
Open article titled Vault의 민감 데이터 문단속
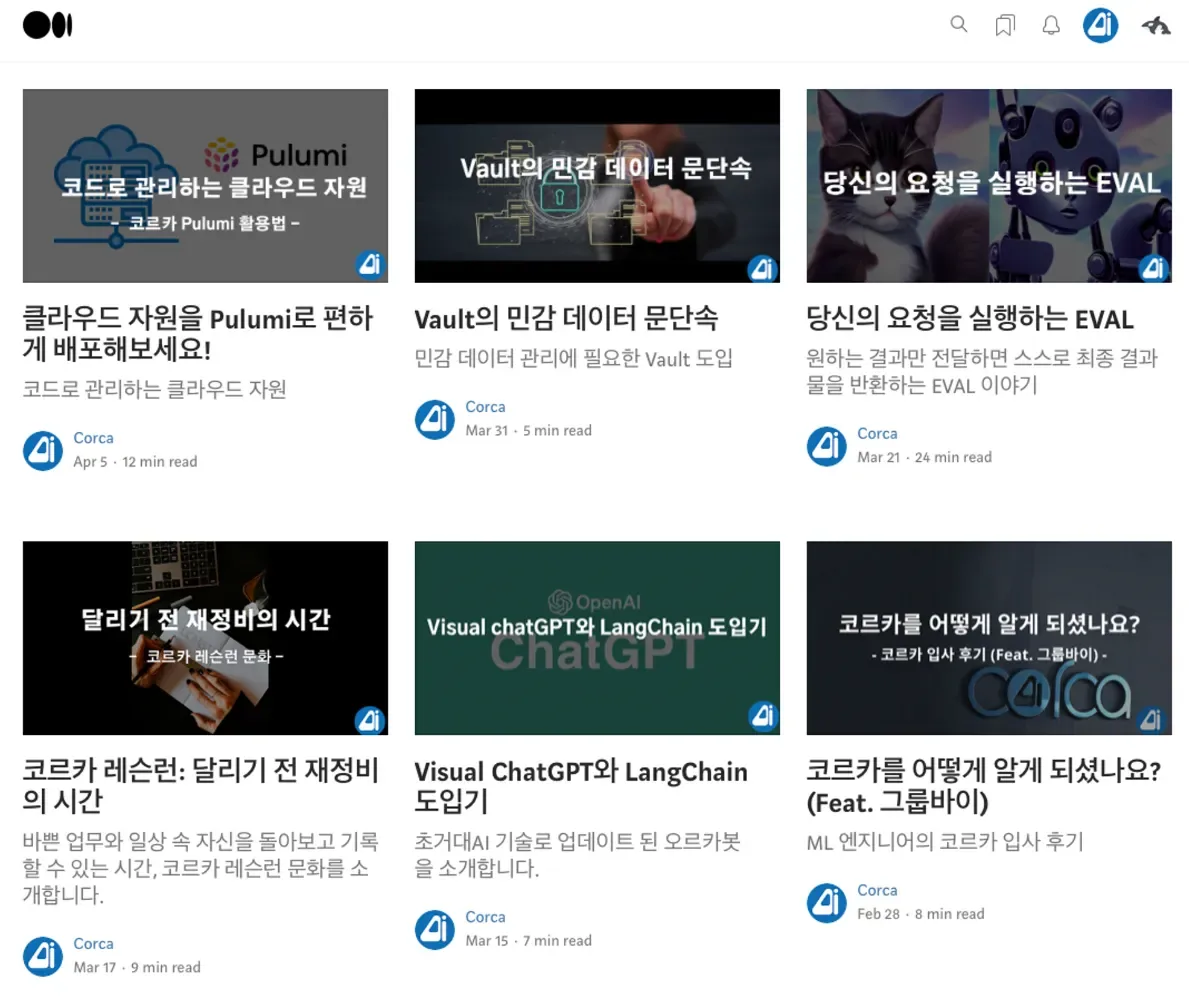click(x=566, y=318)
